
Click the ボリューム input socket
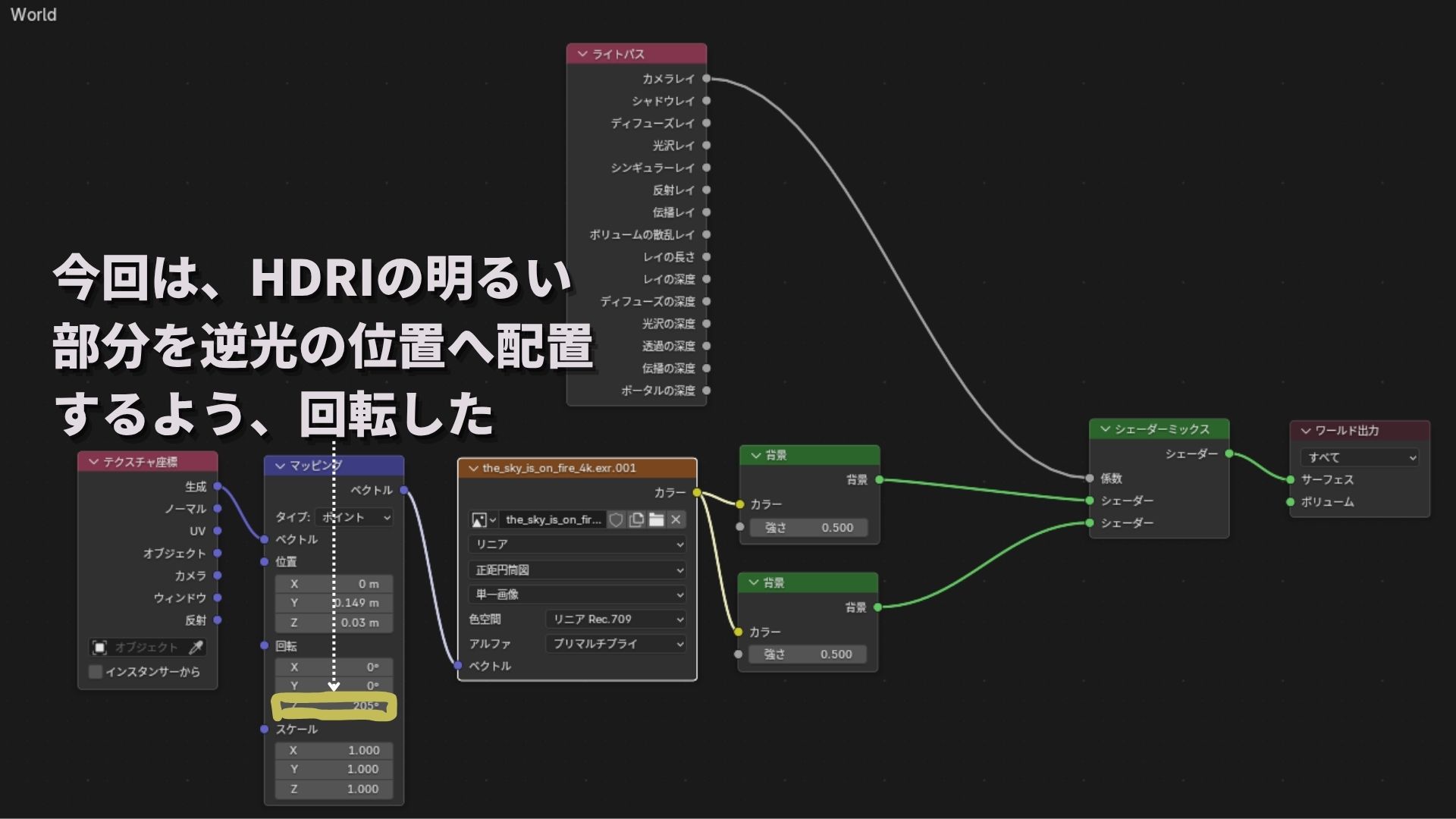[x=1290, y=502]
